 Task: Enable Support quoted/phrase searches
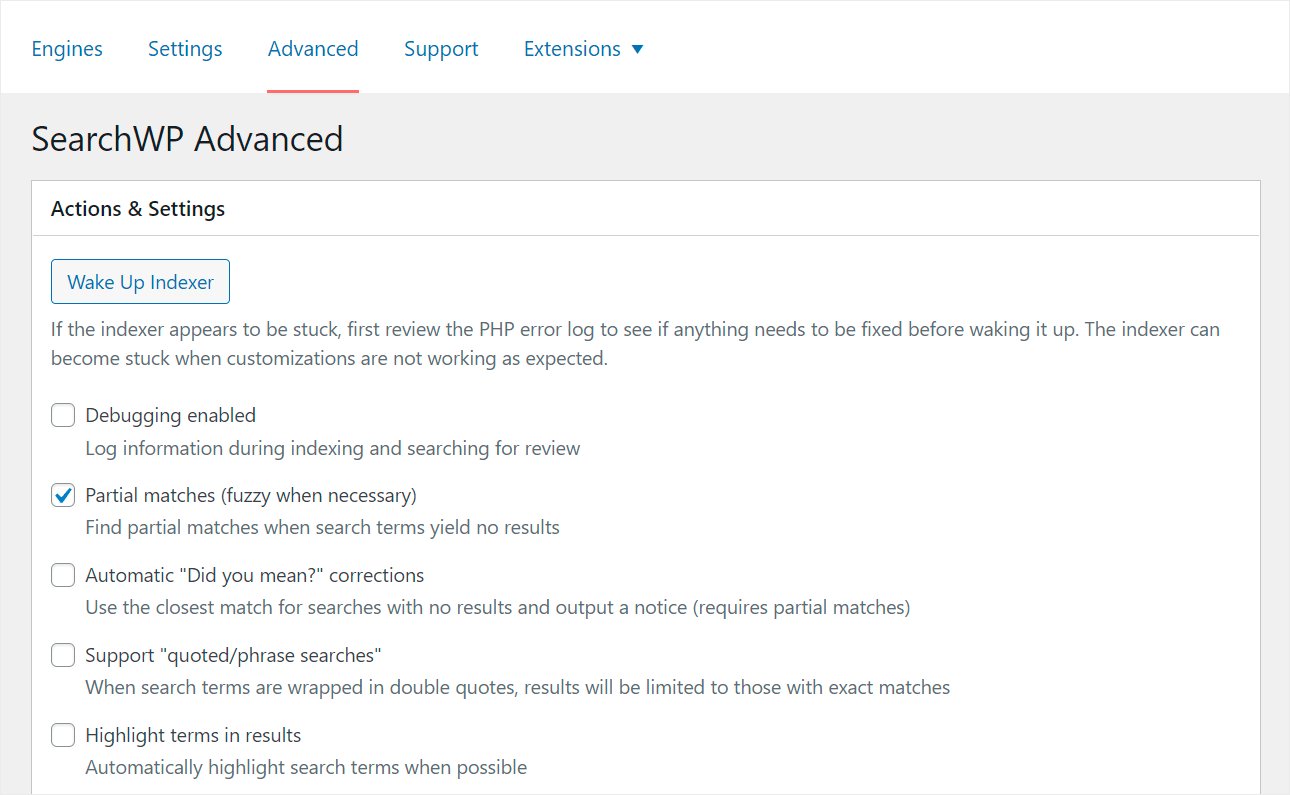pyautogui.click(x=62, y=654)
